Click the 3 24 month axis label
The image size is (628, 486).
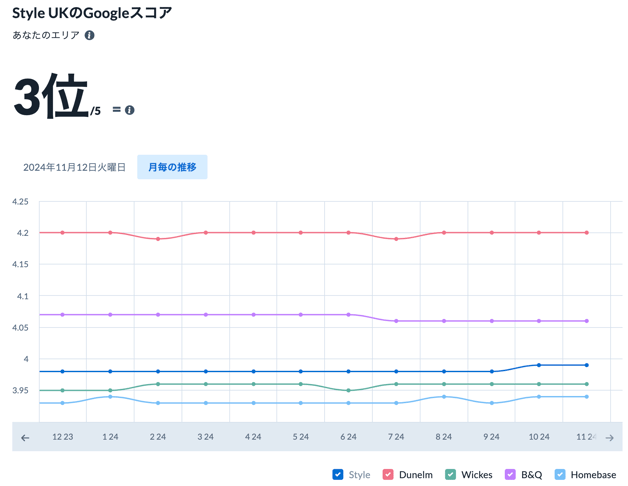click(205, 437)
